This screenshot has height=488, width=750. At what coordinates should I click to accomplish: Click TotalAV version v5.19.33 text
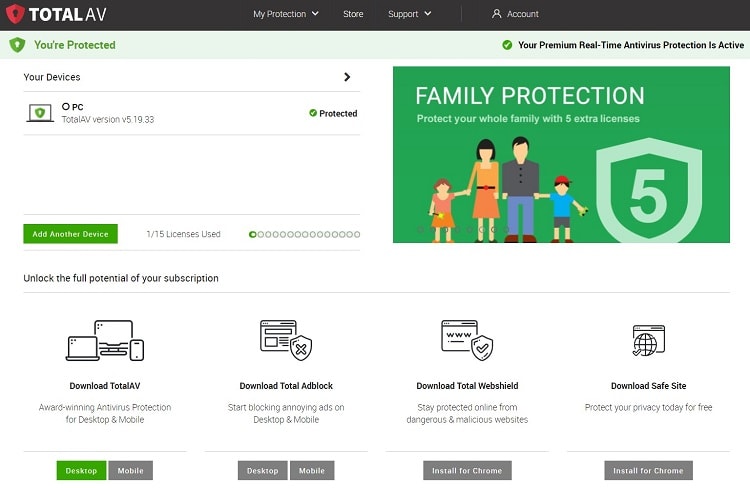[108, 120]
